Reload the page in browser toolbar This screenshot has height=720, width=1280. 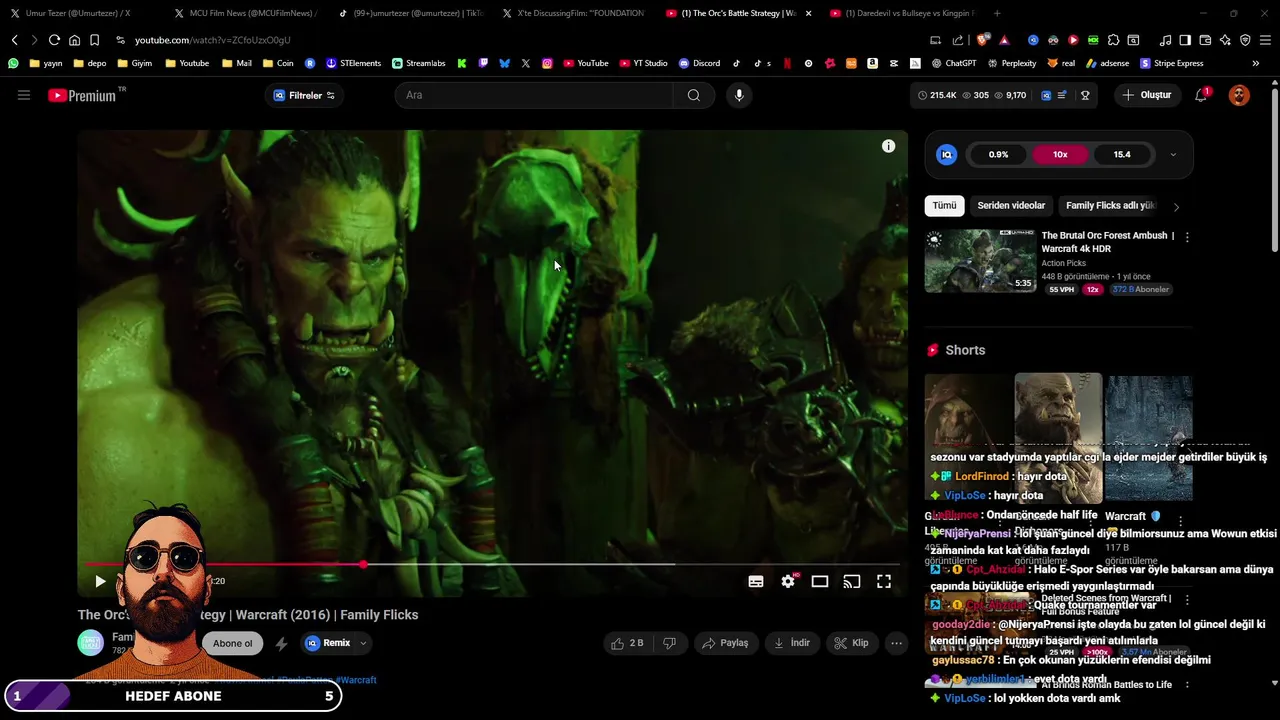pyautogui.click(x=54, y=40)
